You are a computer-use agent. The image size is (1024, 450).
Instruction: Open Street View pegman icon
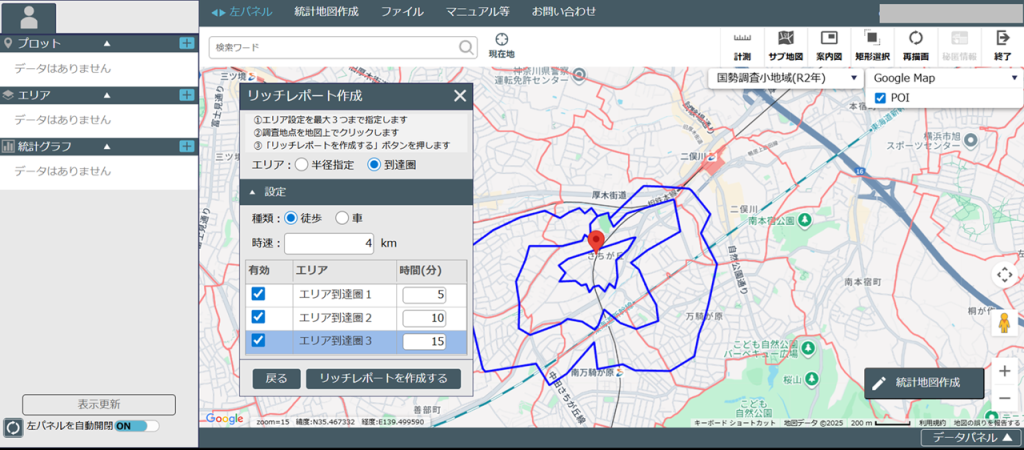(x=1004, y=323)
